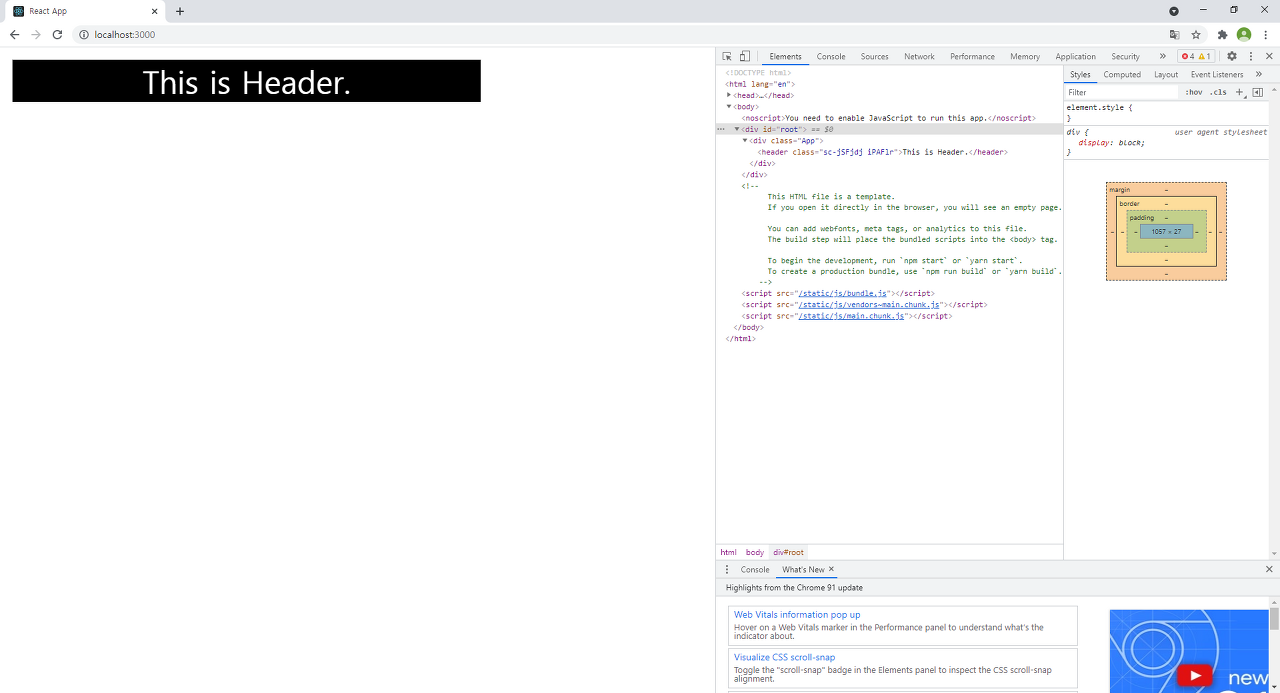Open Visualize CSS scroll-snap link
The width and height of the screenshot is (1280, 693).
pyautogui.click(x=785, y=657)
